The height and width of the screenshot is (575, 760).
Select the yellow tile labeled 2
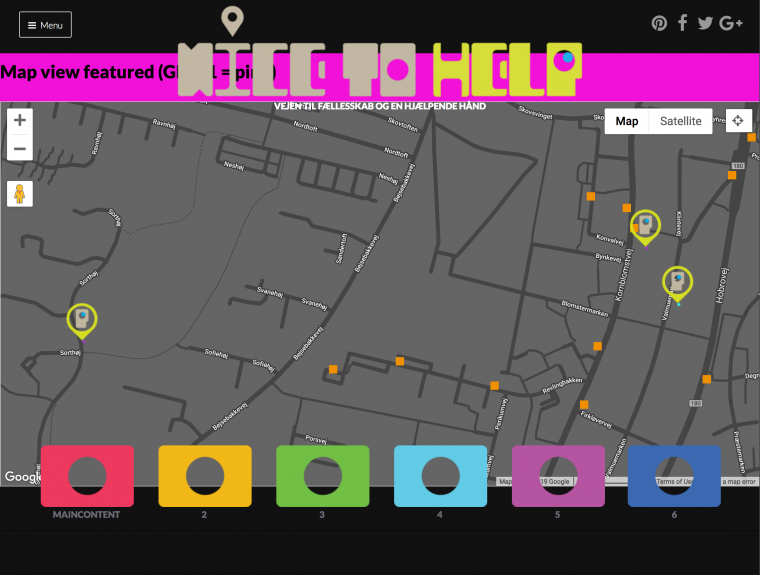coord(205,476)
